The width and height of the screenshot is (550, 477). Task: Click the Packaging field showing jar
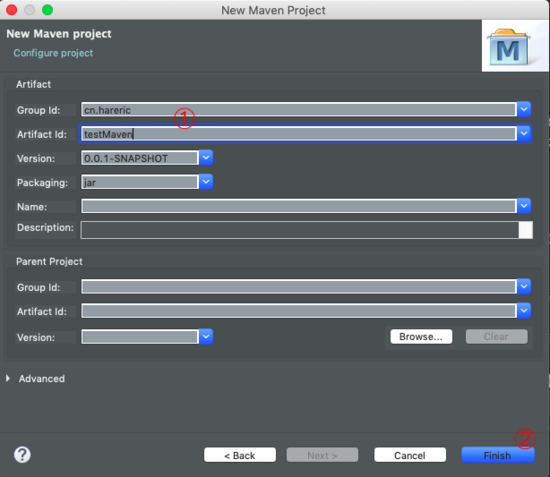coord(140,182)
